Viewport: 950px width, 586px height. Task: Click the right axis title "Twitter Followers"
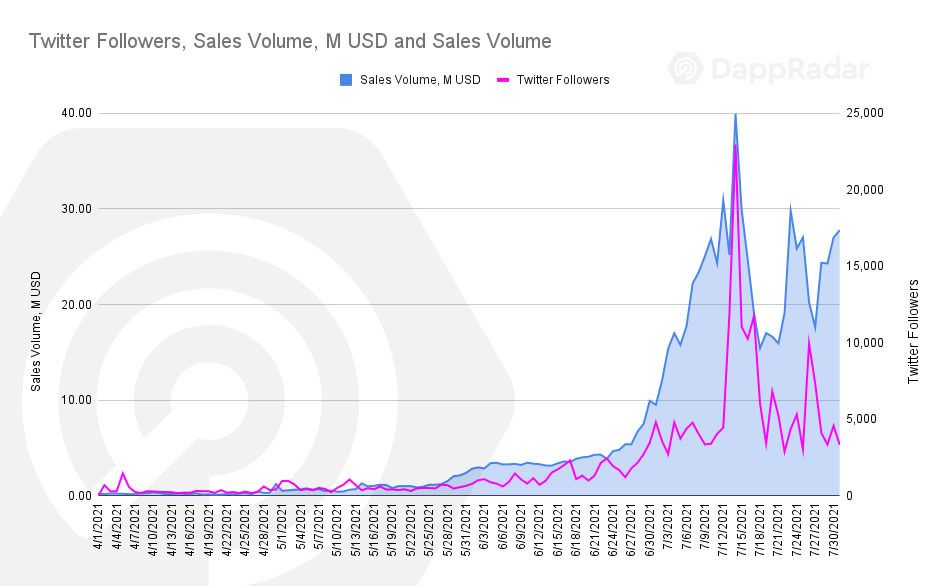click(912, 332)
